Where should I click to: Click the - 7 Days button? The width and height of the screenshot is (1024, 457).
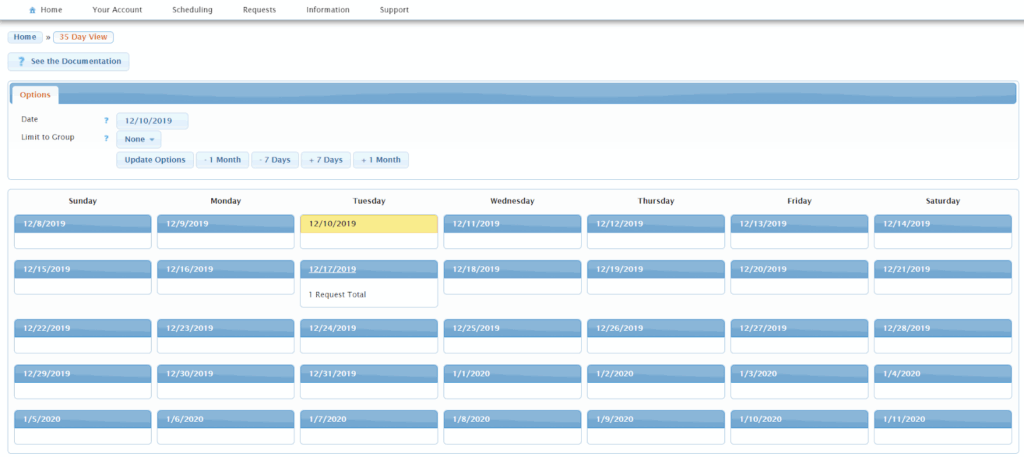(x=275, y=160)
